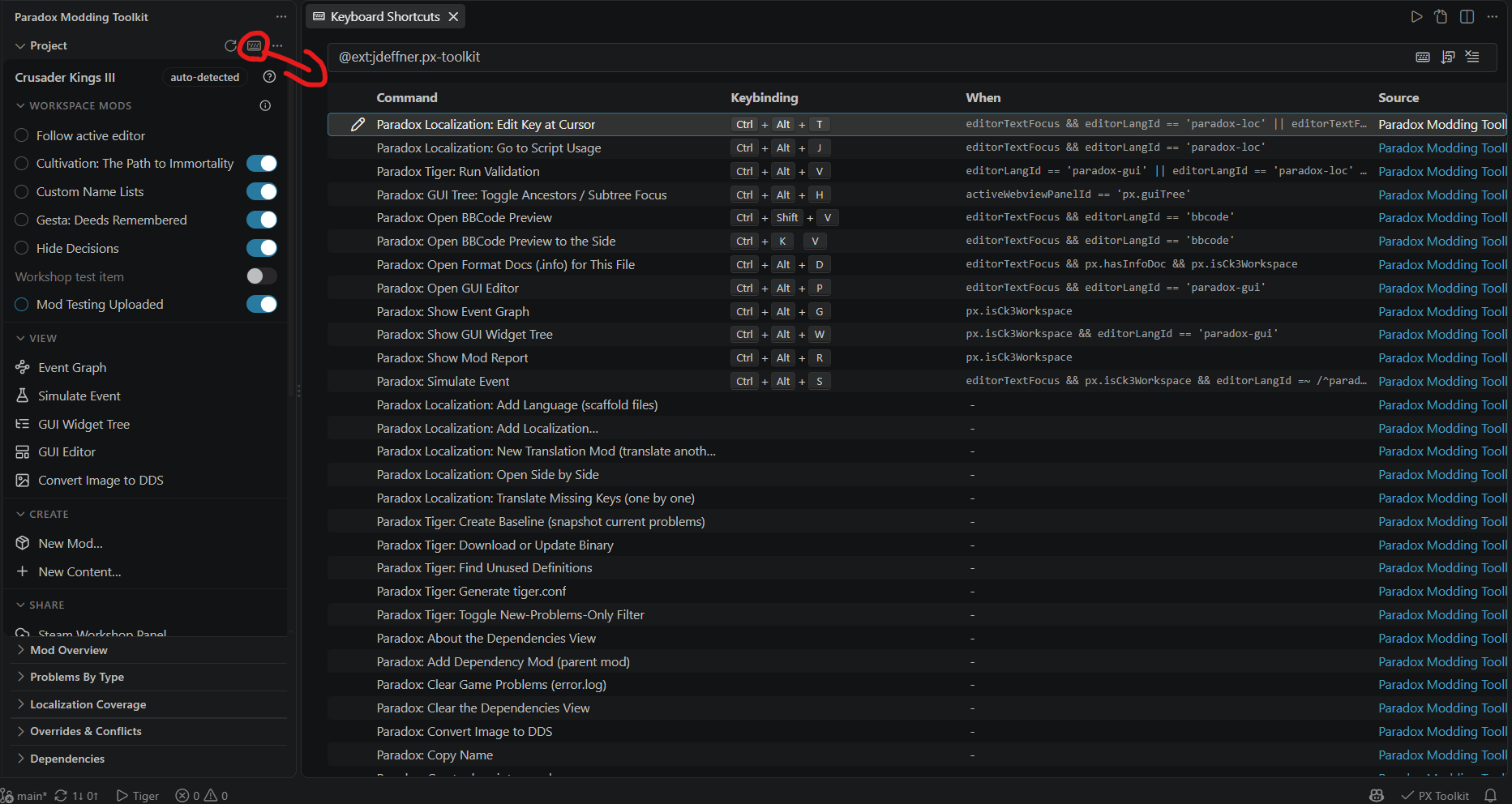Split the editor to the right
The width and height of the screenshot is (1512, 804).
pos(1467,17)
